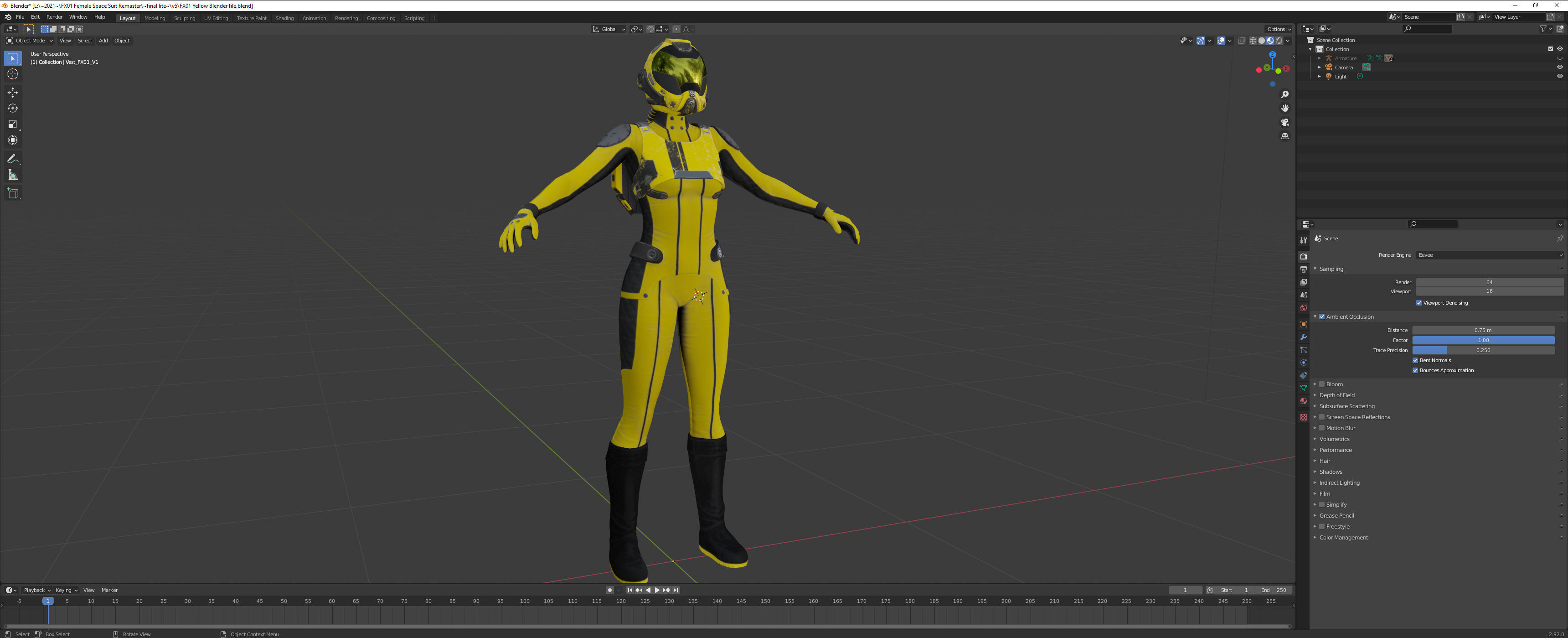Screen dimensions: 1568x638
Task: Hide the Light object in outliner
Action: tap(1559, 77)
